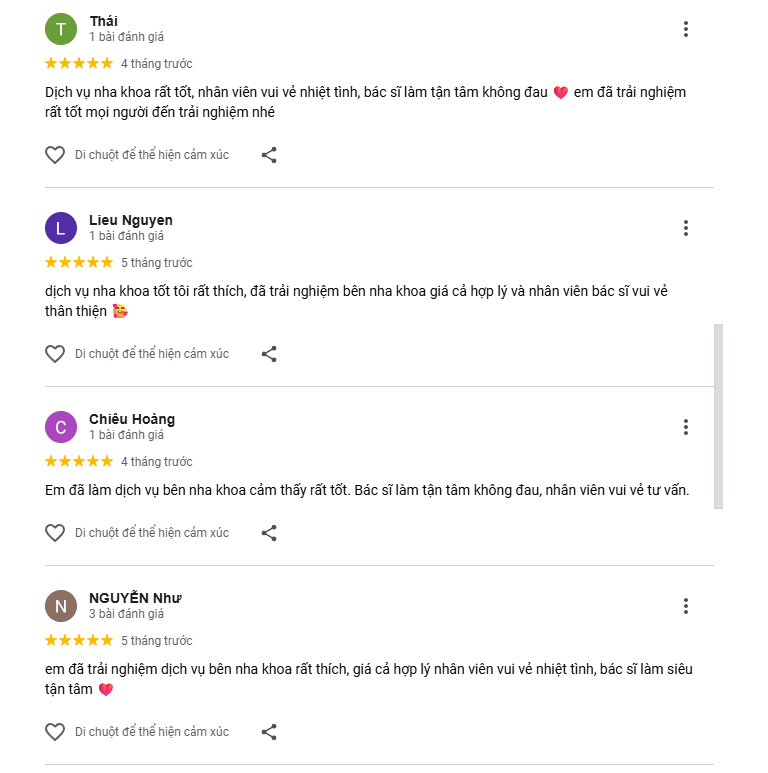Click Lieu Nguyen's purple avatar
This screenshot has height=773, width=768.
pos(61,228)
